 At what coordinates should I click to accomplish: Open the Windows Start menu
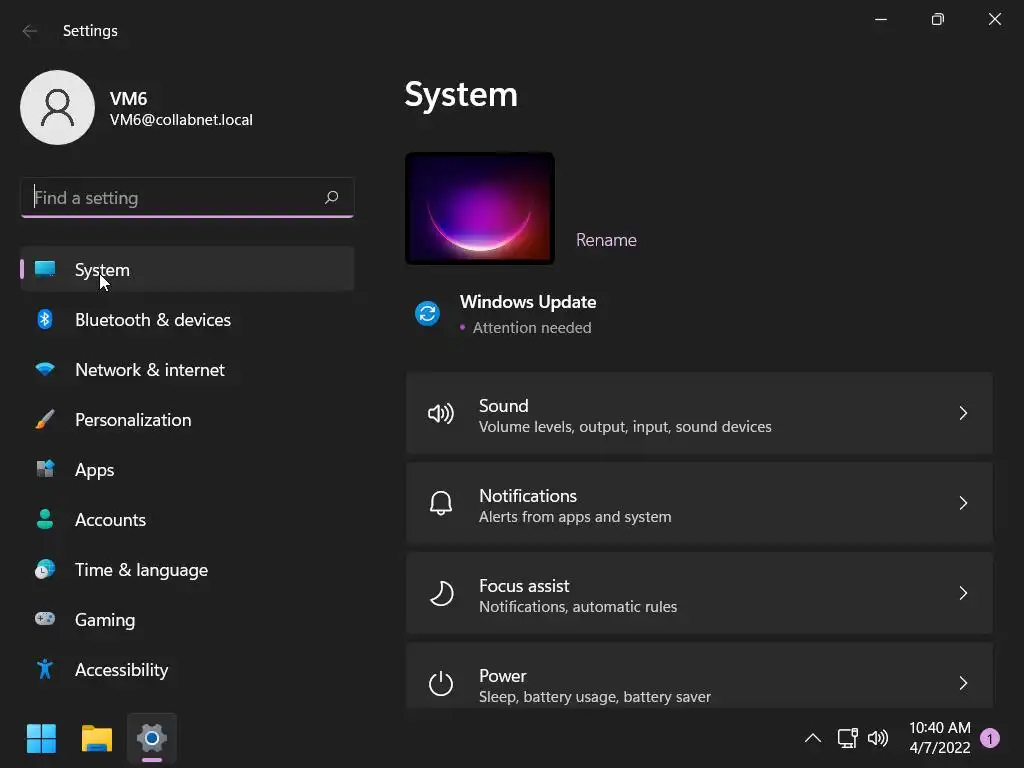(41, 739)
